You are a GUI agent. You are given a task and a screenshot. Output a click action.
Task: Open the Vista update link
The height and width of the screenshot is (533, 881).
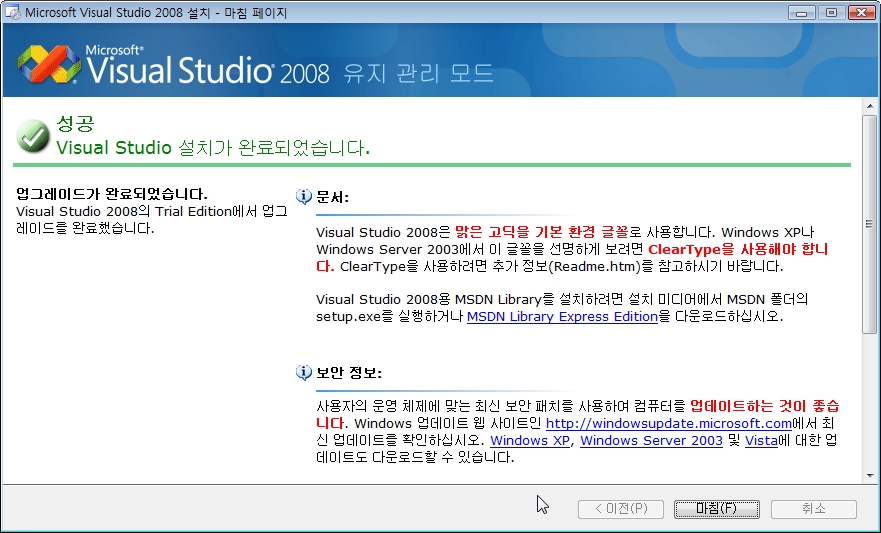click(761, 440)
